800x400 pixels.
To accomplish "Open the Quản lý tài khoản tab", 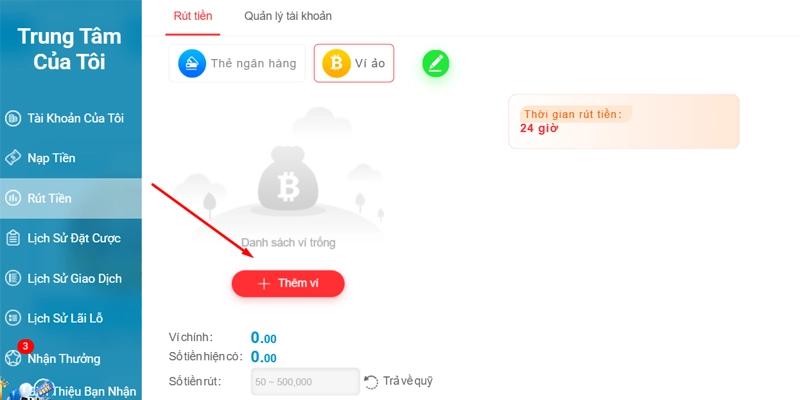I will click(288, 16).
